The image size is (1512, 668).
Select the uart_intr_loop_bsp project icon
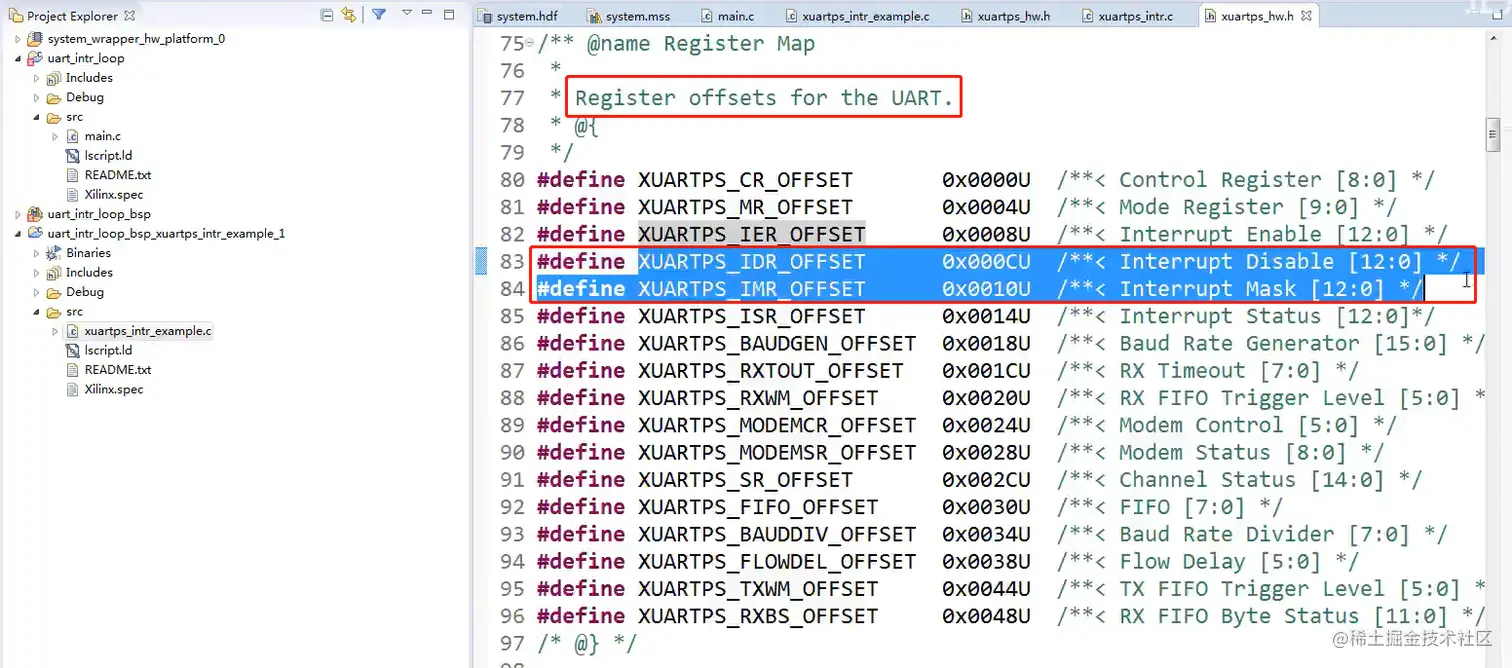coord(36,214)
